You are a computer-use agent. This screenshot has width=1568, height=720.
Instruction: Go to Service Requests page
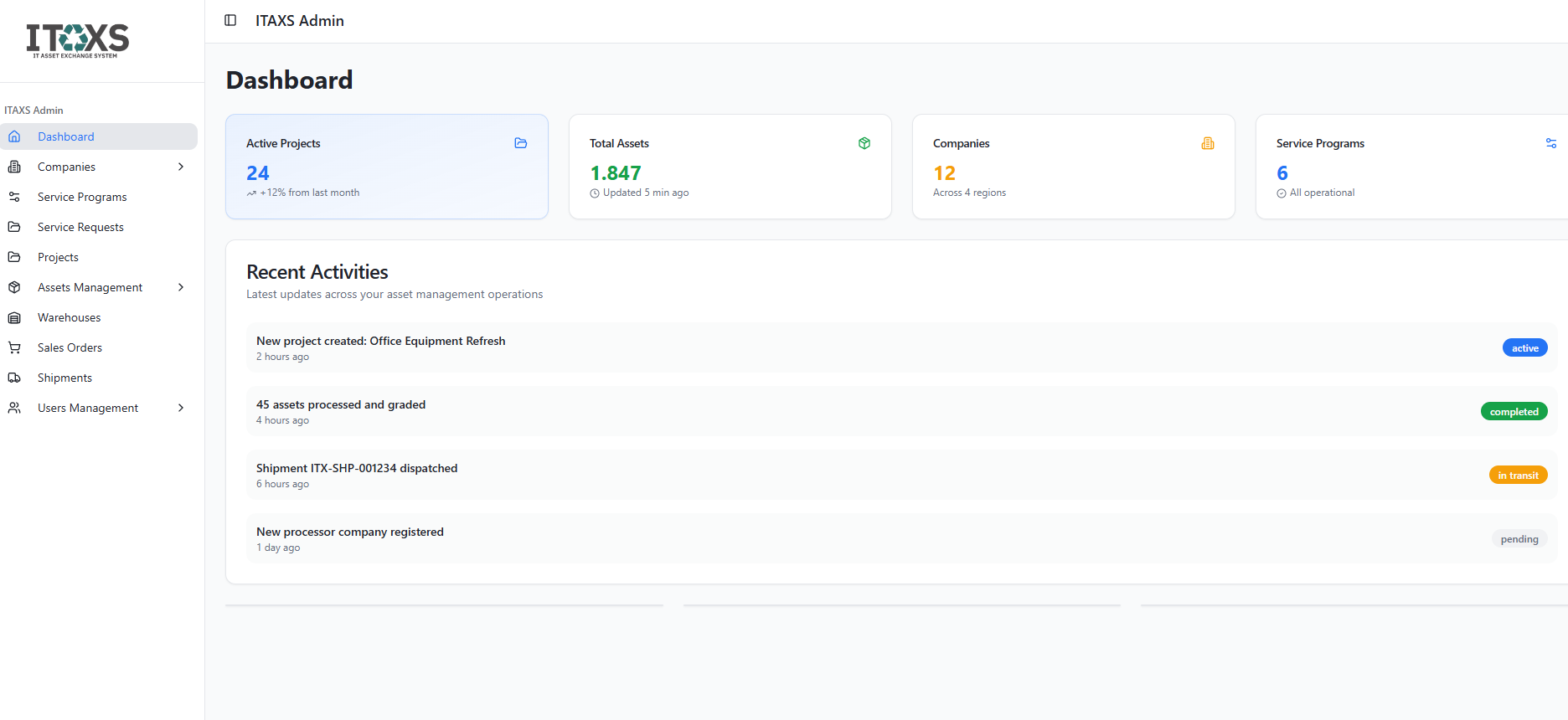pos(99,227)
